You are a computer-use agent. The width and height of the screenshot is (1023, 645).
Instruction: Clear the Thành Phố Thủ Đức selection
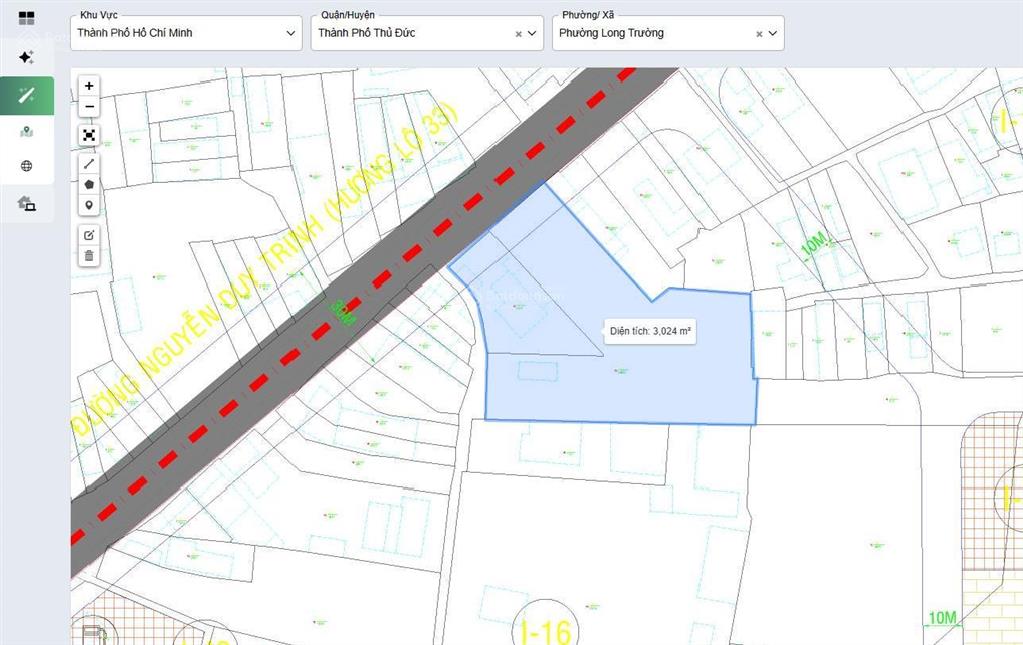coord(518,34)
